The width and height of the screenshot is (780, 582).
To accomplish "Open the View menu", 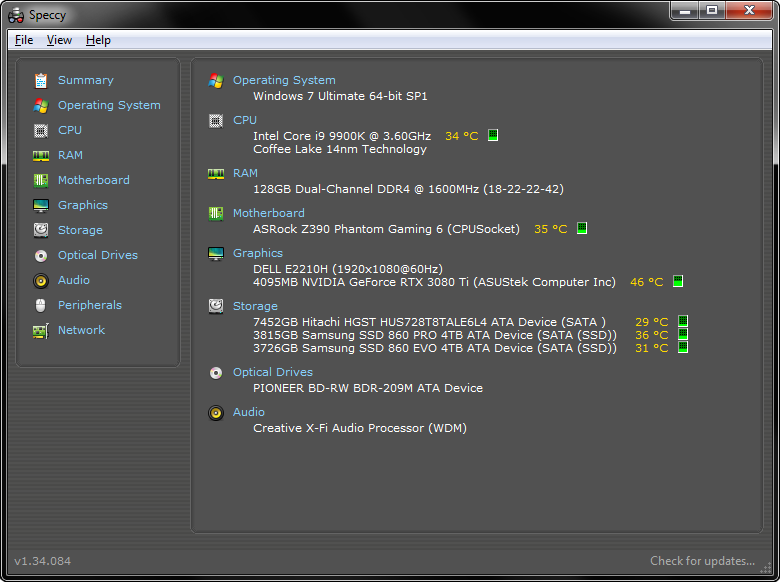I will [x=59, y=40].
